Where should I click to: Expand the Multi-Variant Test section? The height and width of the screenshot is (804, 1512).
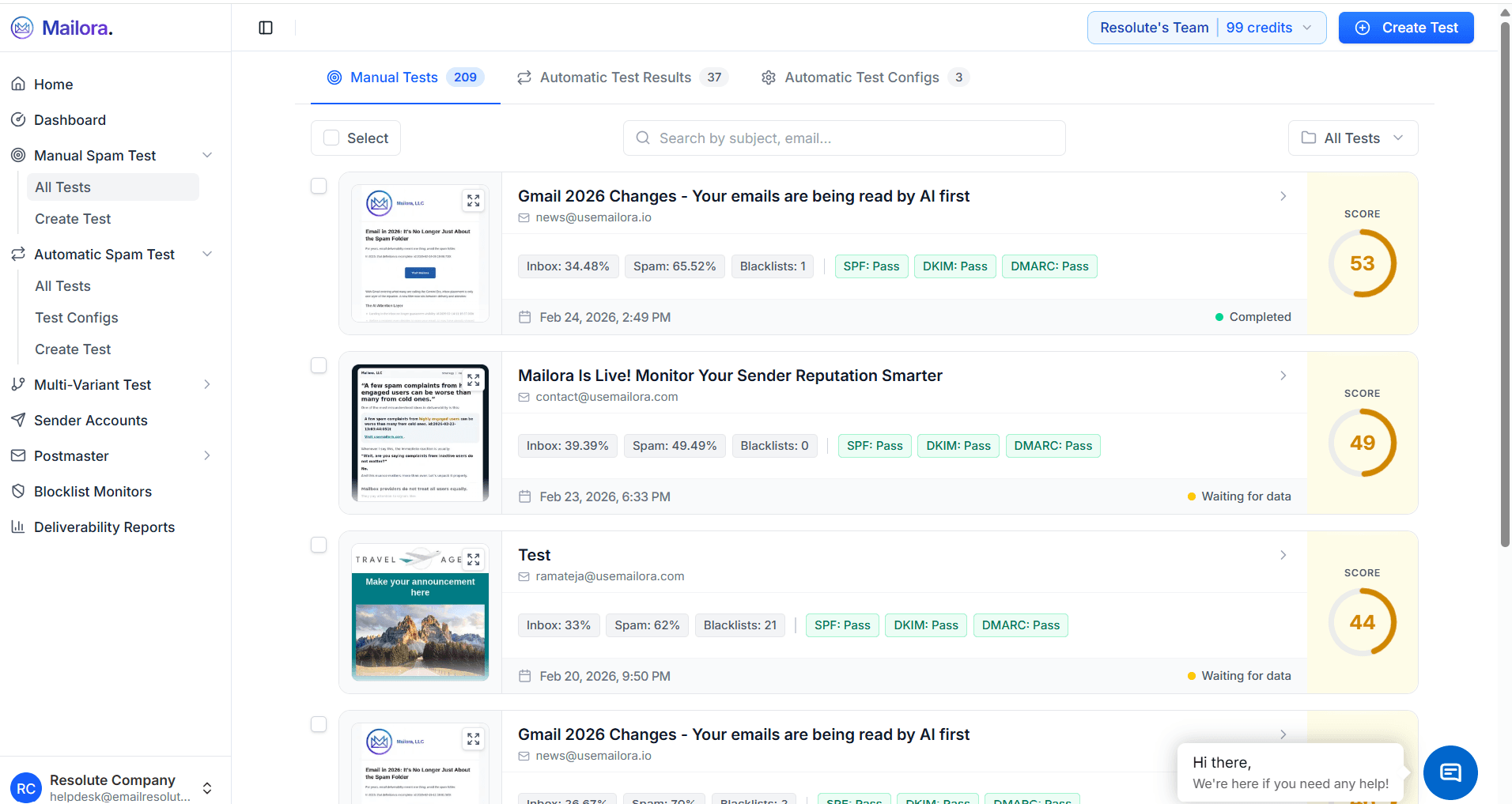206,384
